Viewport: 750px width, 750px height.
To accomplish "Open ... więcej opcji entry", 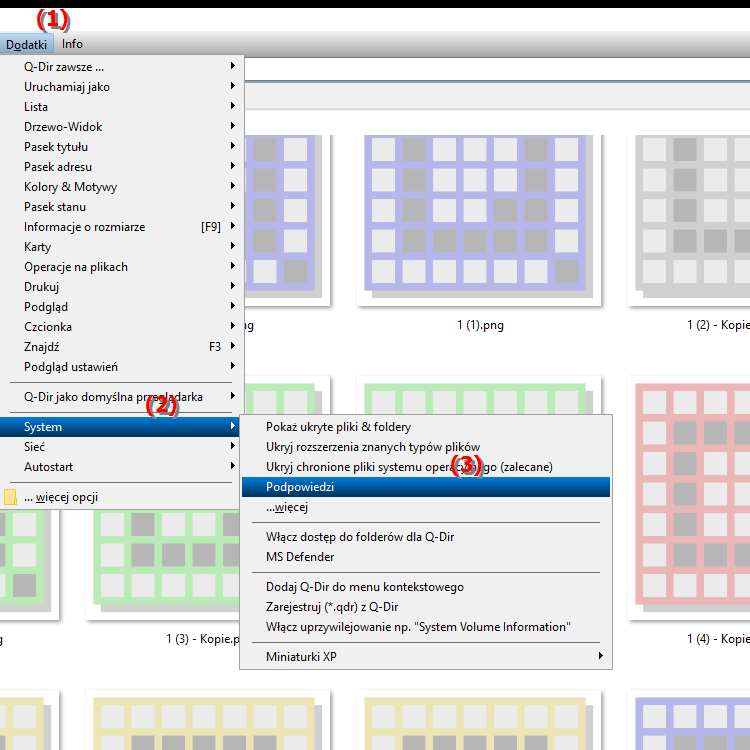I will 122,497.
